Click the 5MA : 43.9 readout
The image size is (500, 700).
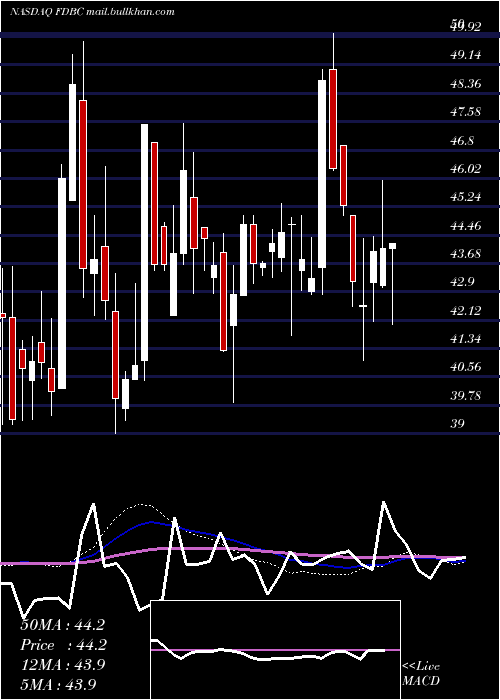click(58, 684)
